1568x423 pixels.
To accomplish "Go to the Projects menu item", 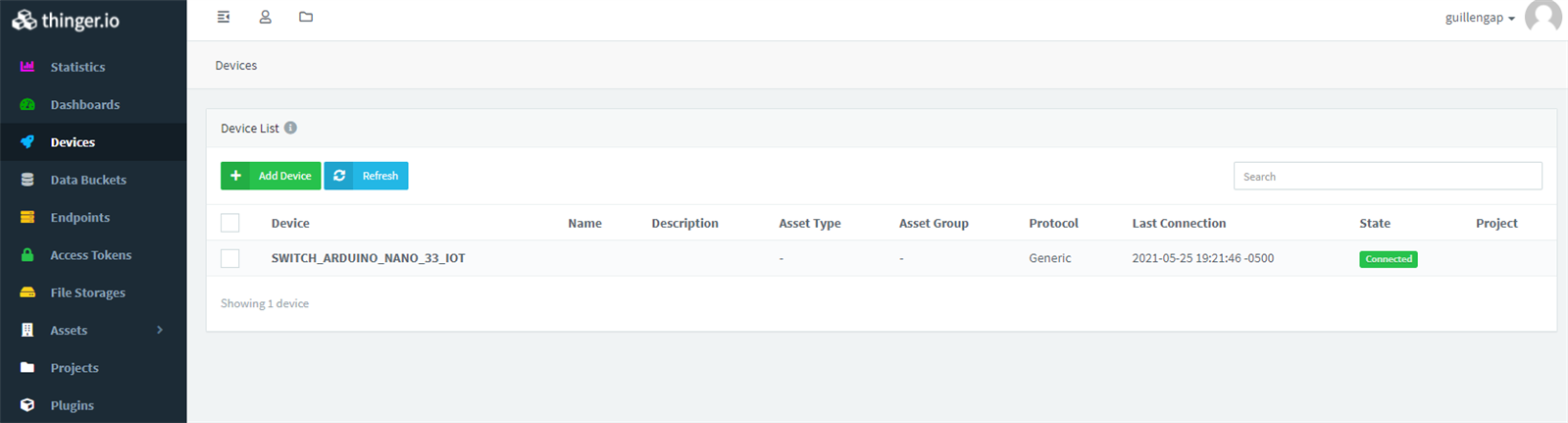I will tap(75, 368).
